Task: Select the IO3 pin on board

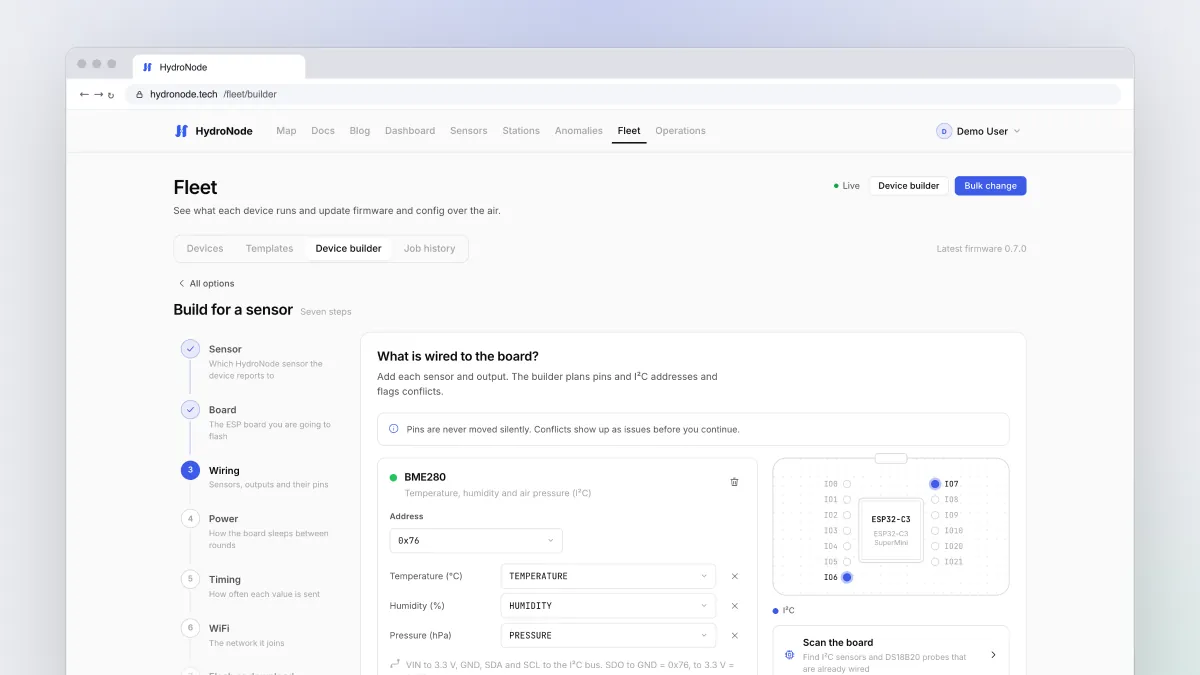Action: 847,530
